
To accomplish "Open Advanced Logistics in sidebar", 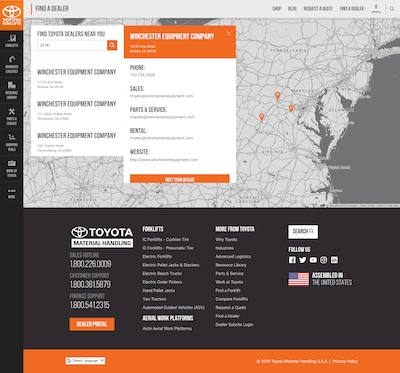I will click(11, 64).
